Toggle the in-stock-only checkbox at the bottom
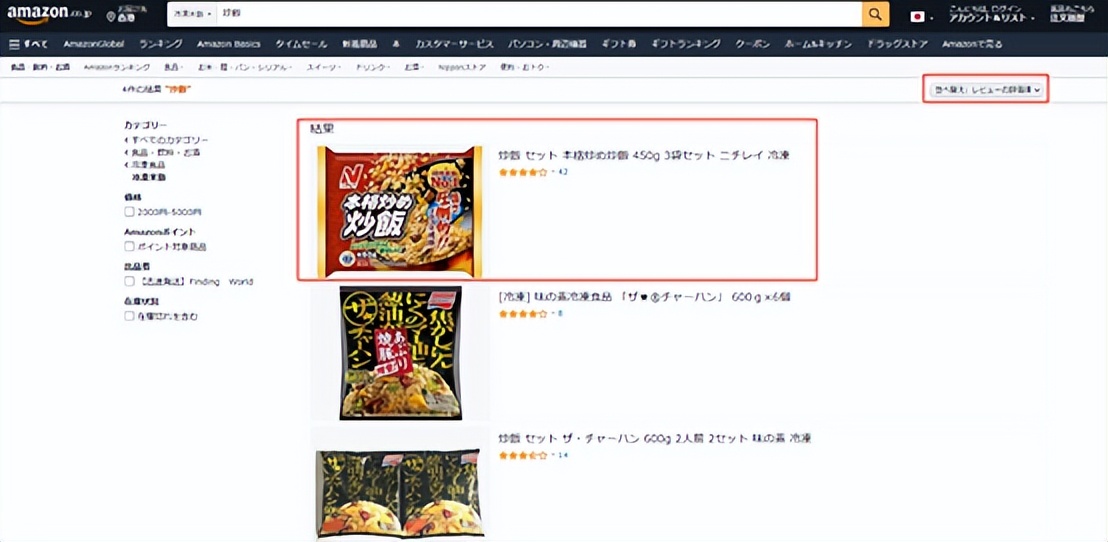Image resolution: width=1108 pixels, height=542 pixels. point(129,316)
